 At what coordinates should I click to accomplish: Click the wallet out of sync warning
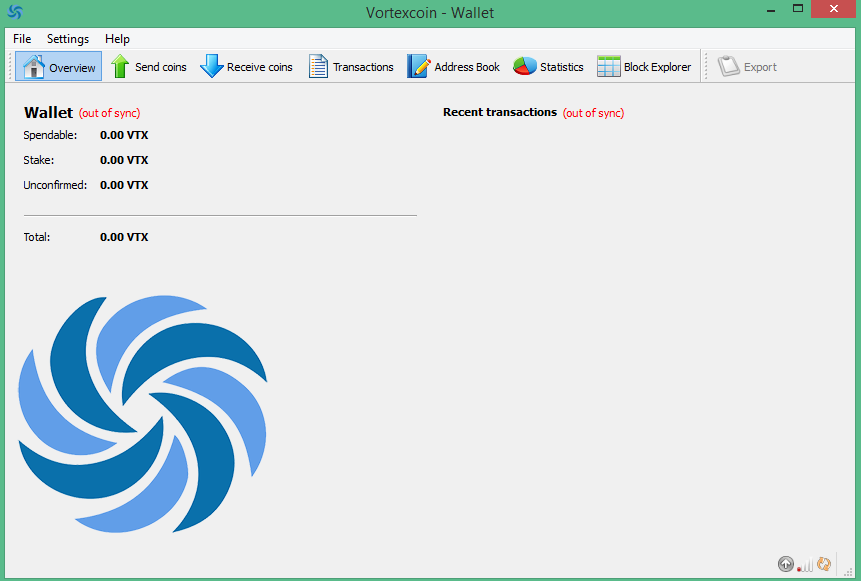(x=110, y=114)
